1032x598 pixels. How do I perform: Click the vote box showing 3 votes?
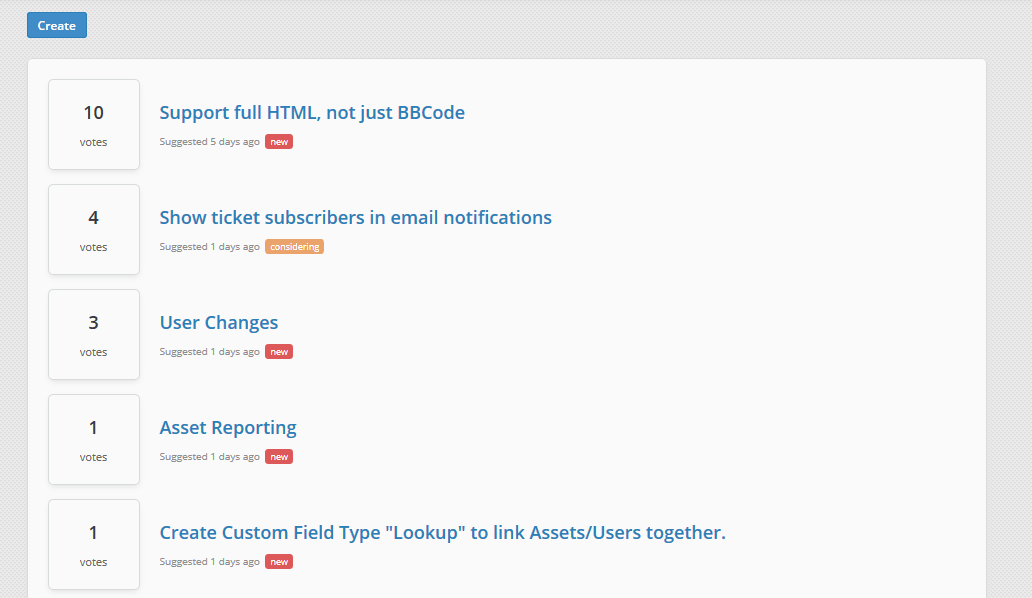(x=93, y=334)
